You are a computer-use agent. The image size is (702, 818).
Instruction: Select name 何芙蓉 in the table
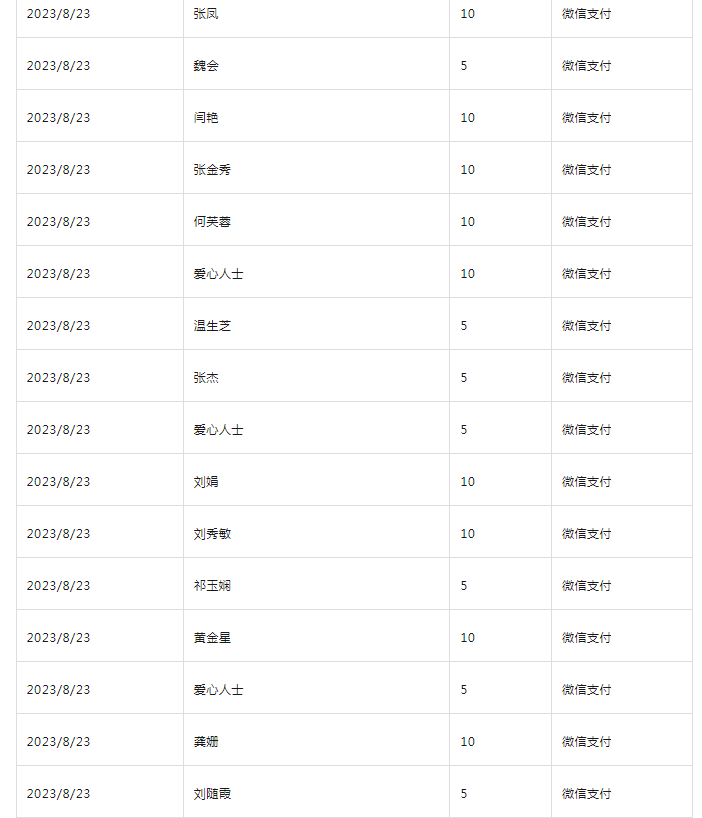(212, 222)
